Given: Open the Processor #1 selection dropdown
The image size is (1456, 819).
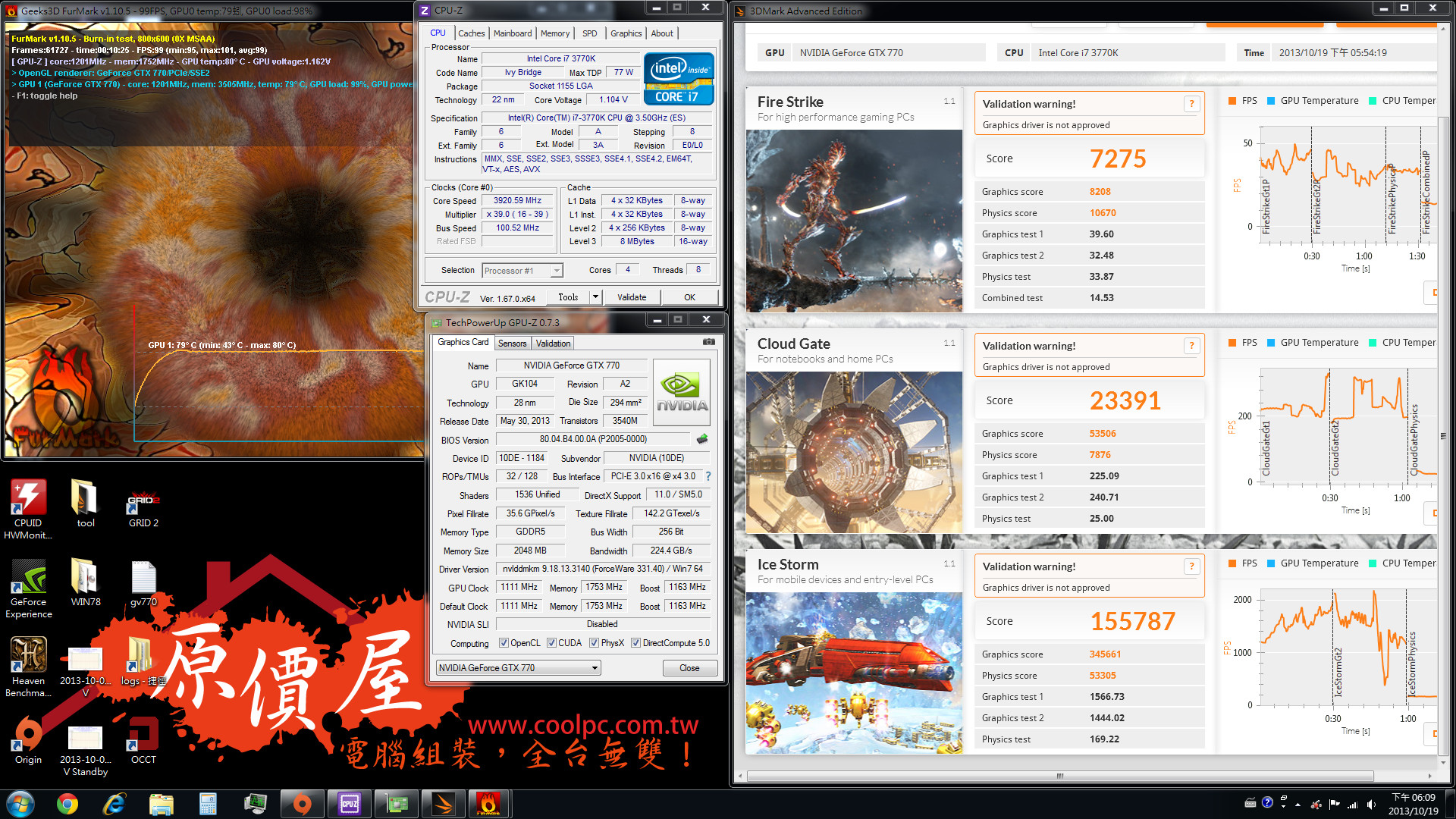Looking at the screenshot, I should 522,271.
